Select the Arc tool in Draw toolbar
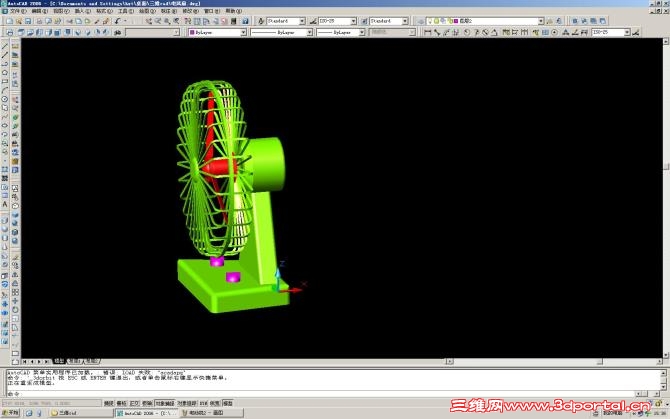 (x=5, y=91)
